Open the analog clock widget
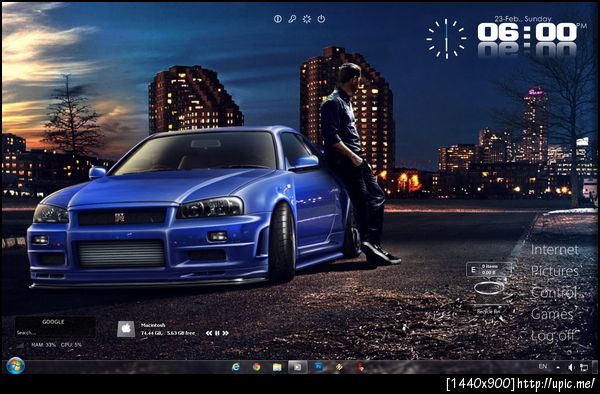Screen dimensions: 600x394 pyautogui.click(x=446, y=38)
